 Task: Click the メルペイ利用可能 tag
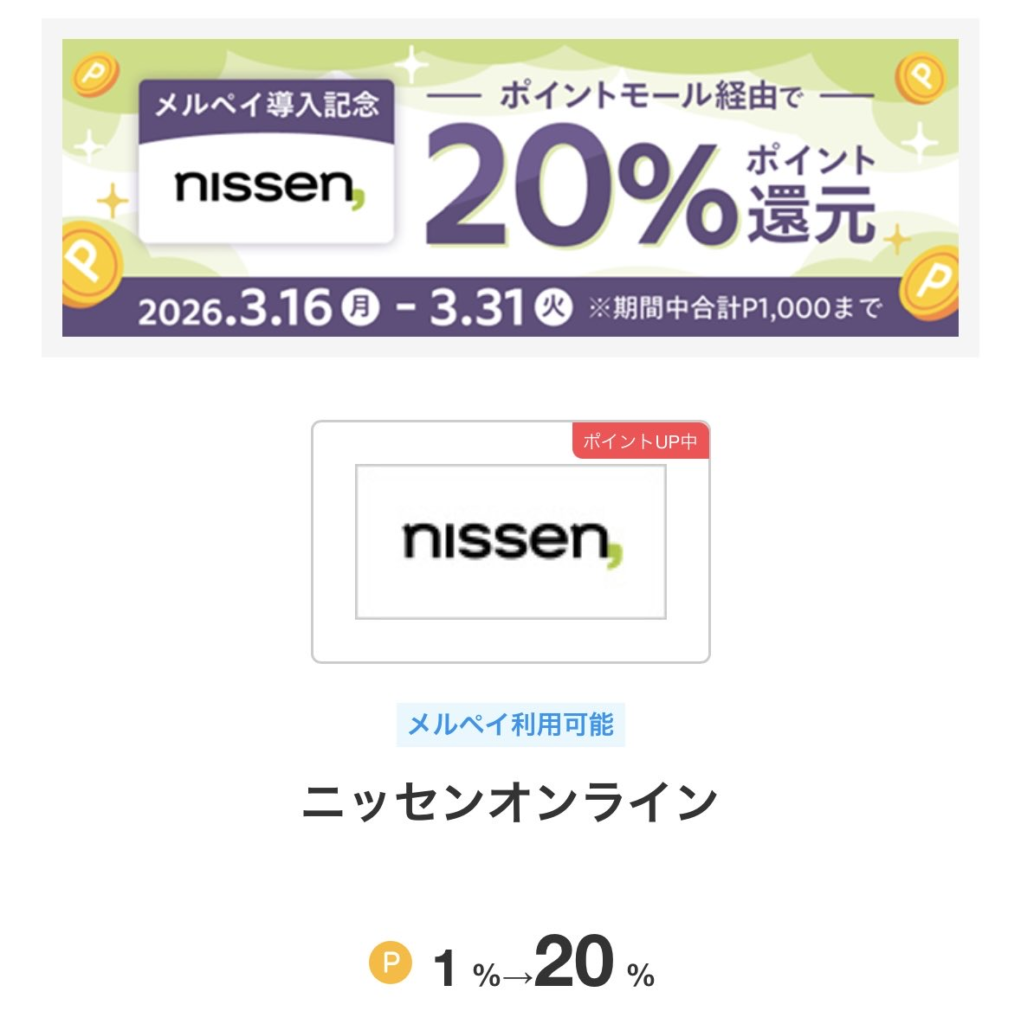point(510,725)
